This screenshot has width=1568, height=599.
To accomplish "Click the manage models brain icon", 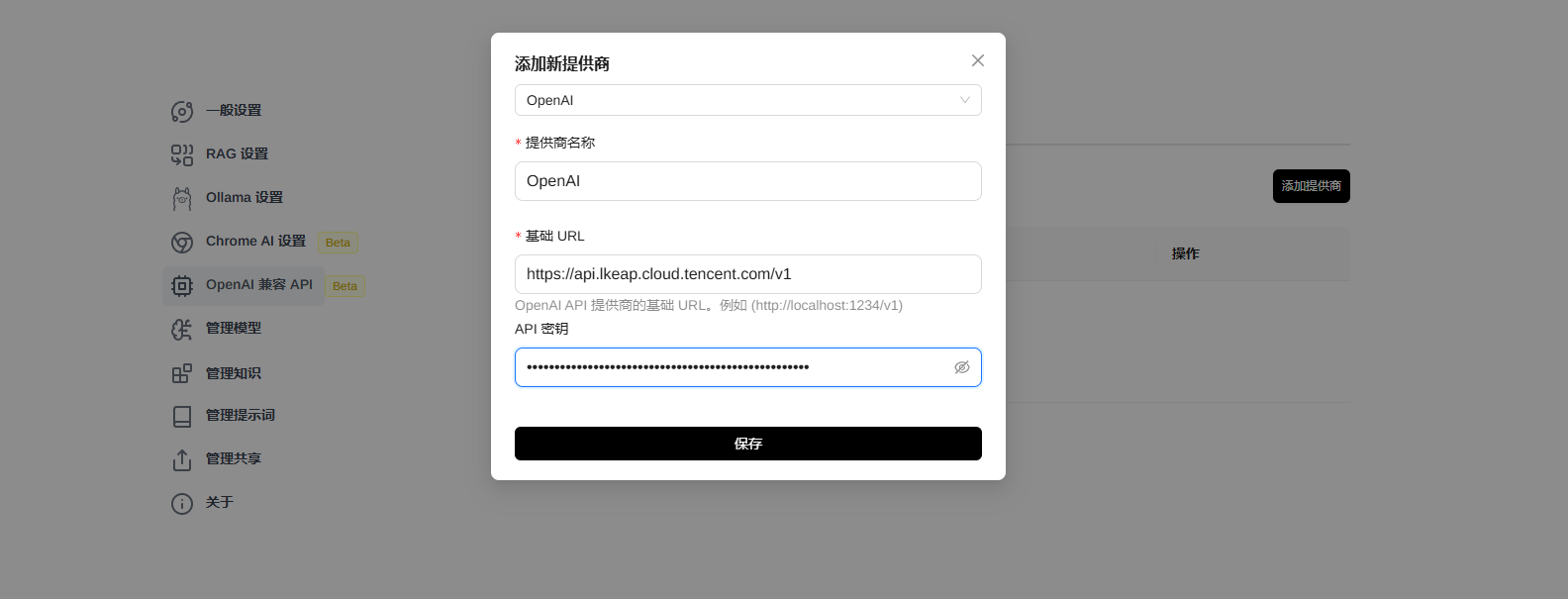I will click(182, 329).
